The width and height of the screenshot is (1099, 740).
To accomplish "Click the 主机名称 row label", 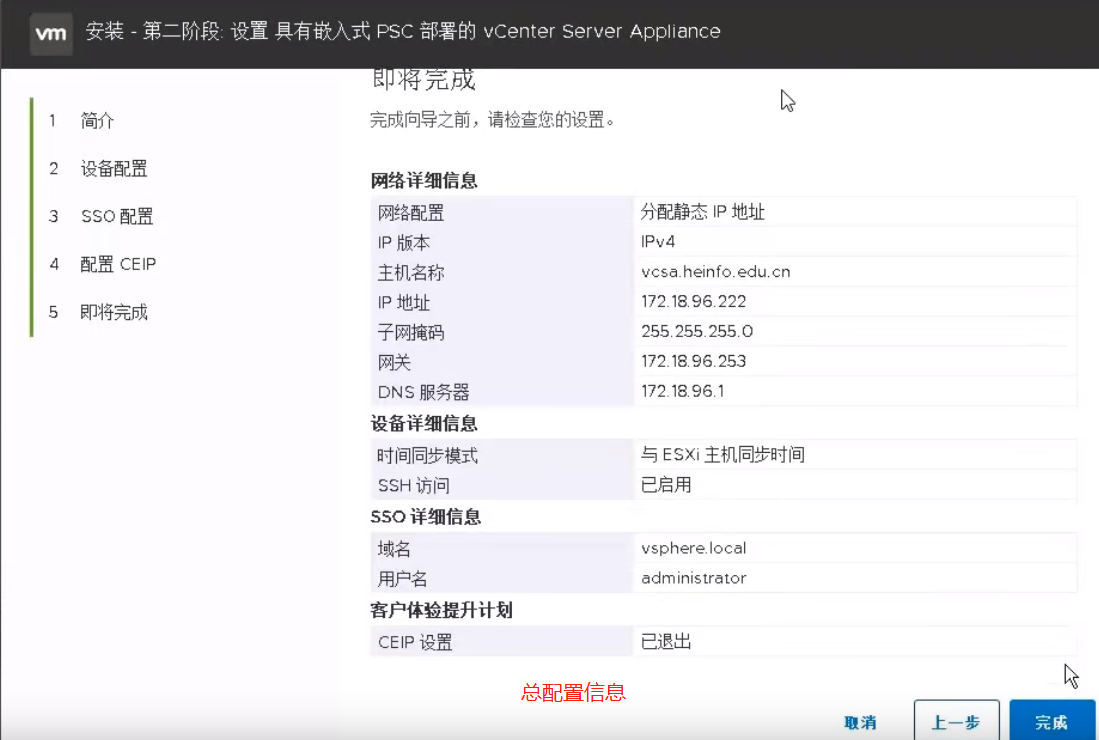I will pyautogui.click(x=410, y=273).
